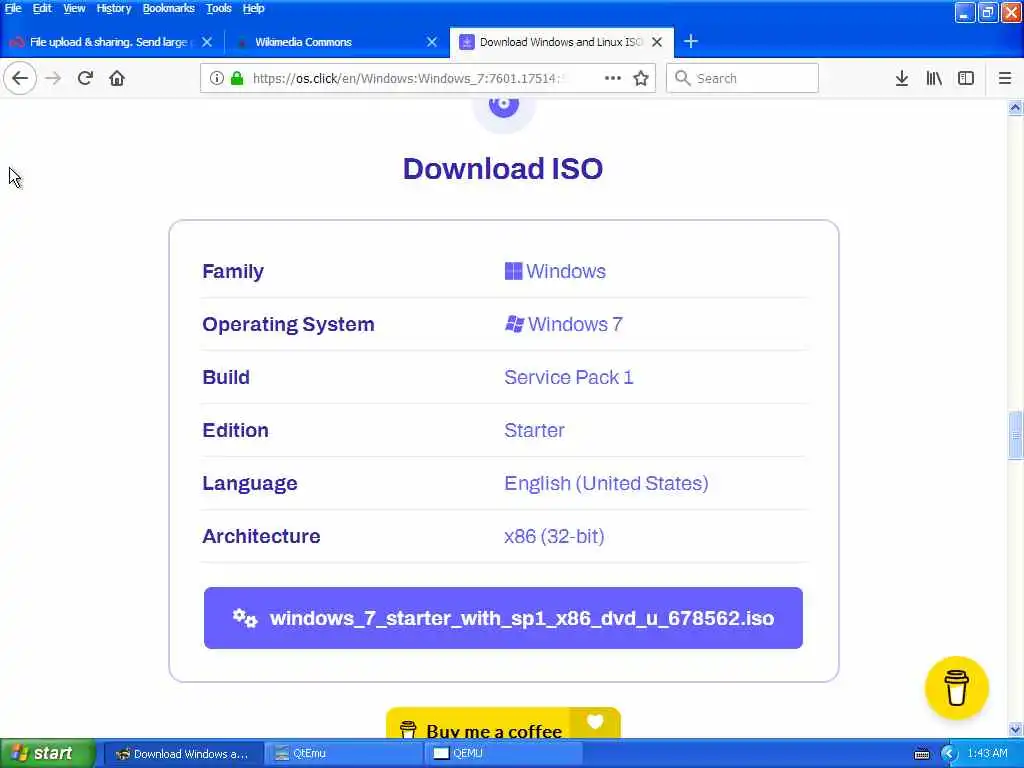
Task: Close the Download Windows and Linux ISO tab
Action: (x=657, y=42)
